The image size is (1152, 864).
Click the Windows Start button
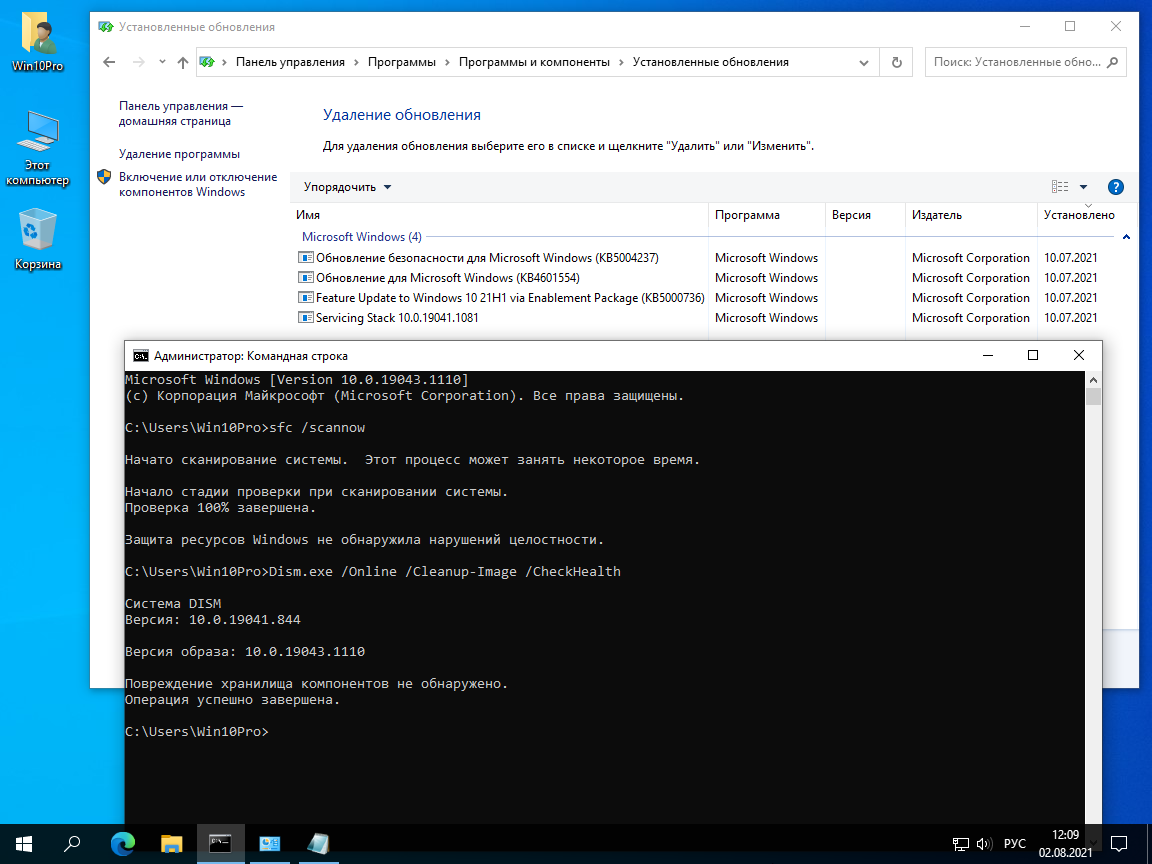click(x=24, y=843)
